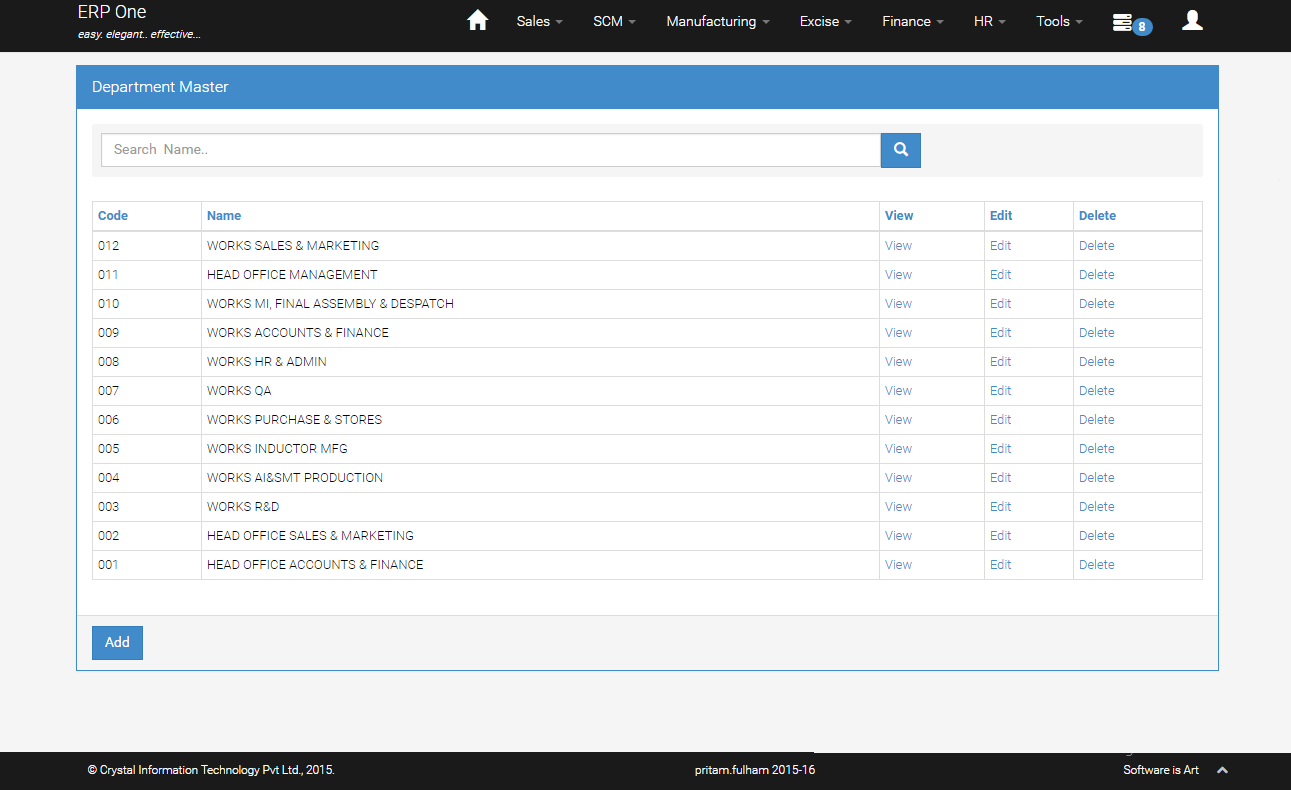Expand the SCM dropdown menu
This screenshot has width=1291, height=790.
tap(614, 21)
